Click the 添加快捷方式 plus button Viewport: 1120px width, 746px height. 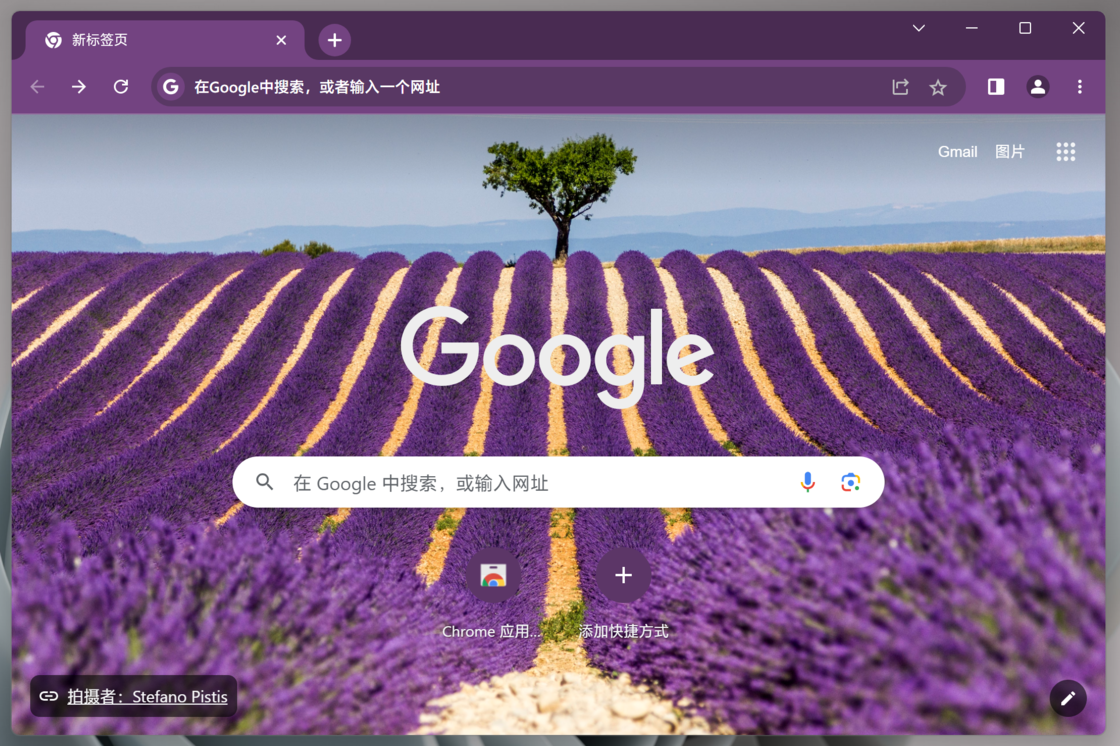(x=623, y=576)
